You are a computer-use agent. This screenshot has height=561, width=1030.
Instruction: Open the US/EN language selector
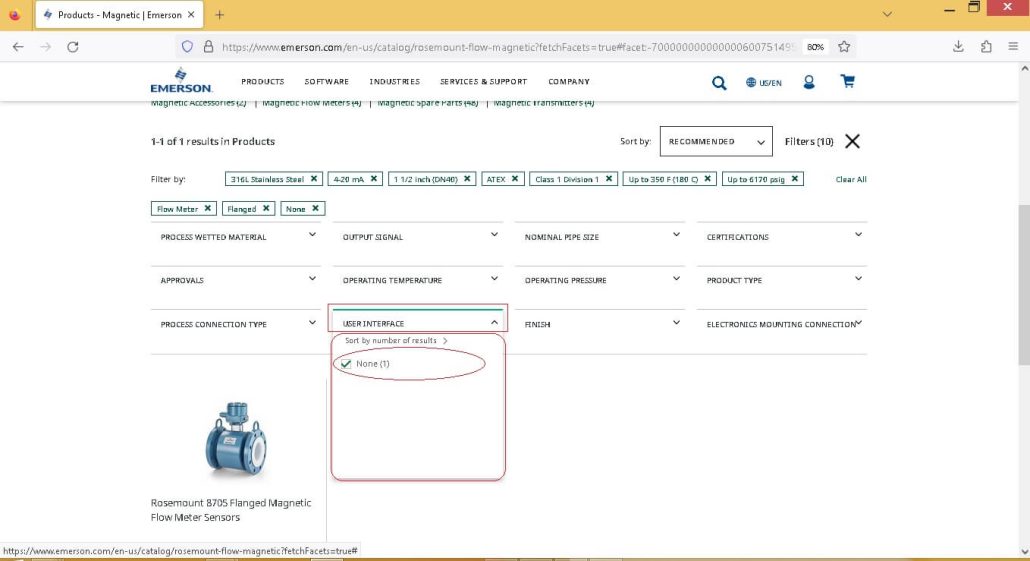763,83
